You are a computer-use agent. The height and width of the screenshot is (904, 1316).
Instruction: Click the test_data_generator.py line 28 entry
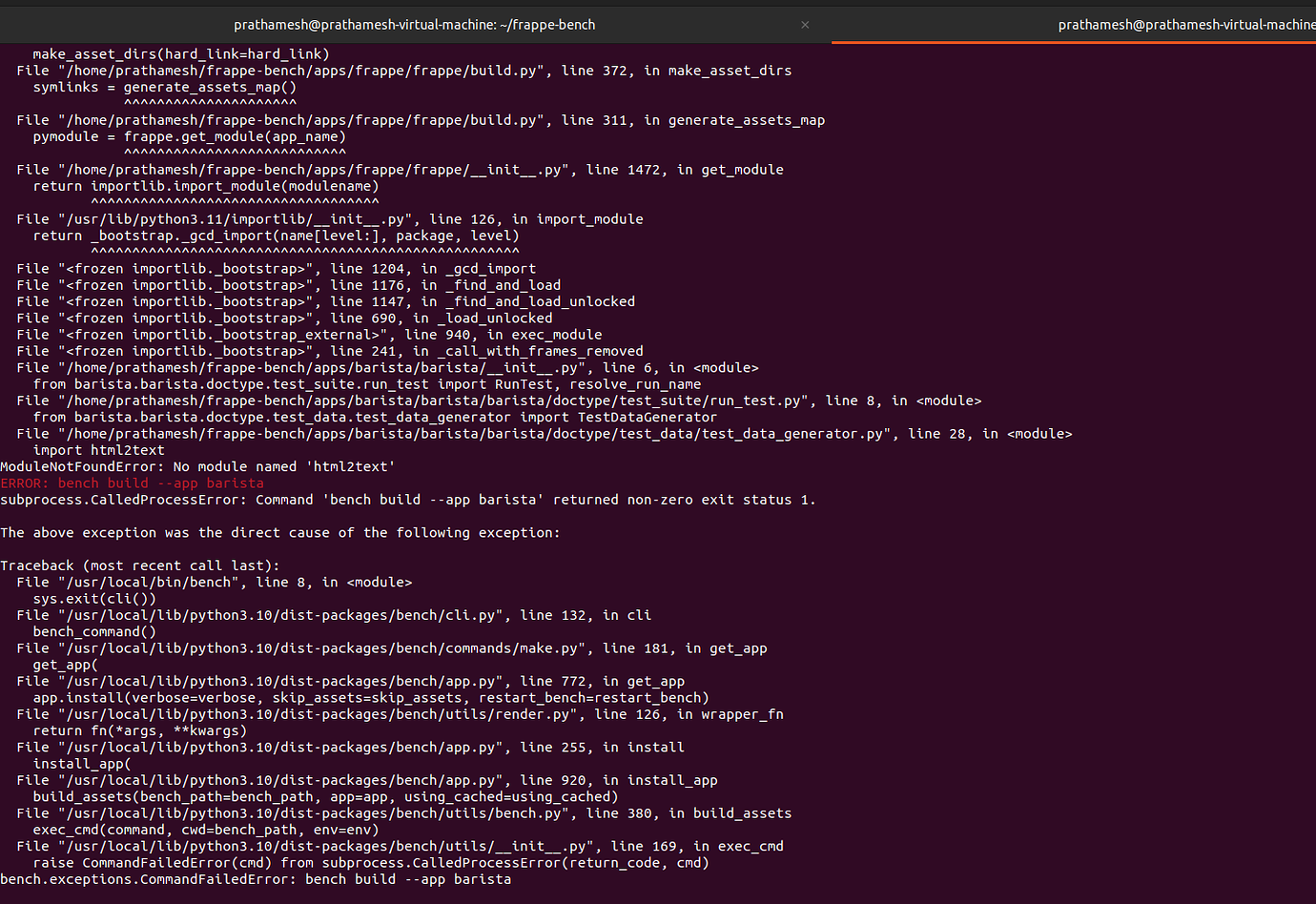(x=545, y=434)
